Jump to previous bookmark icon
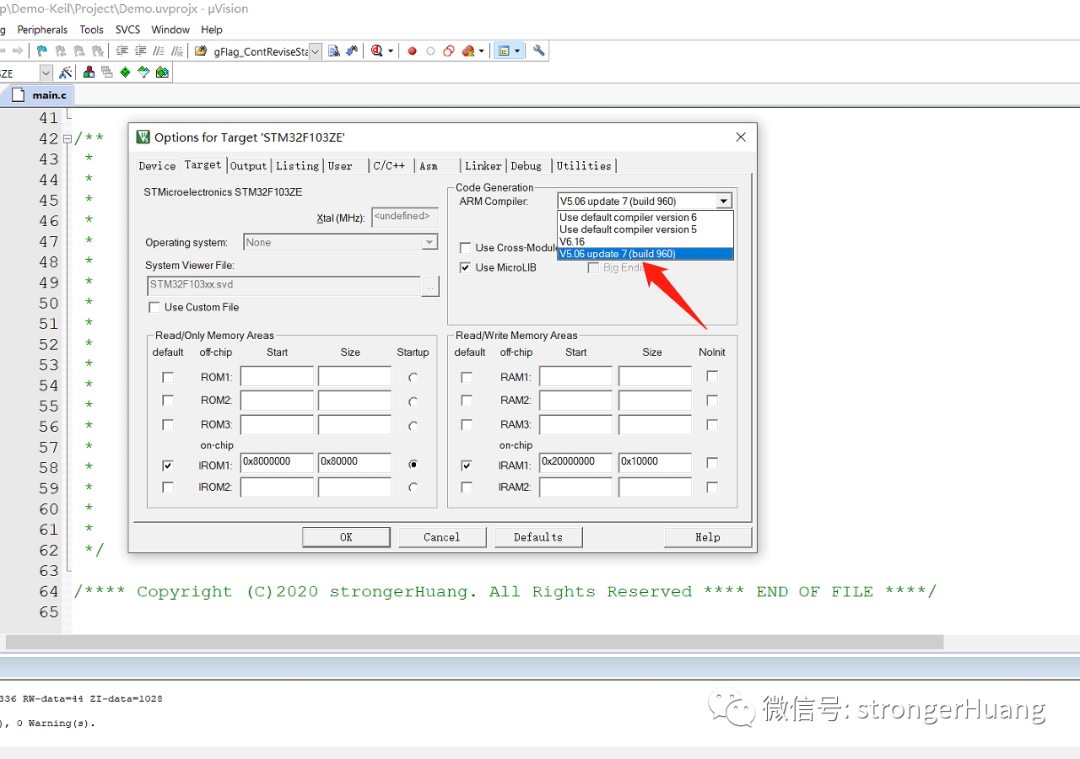 (x=61, y=51)
